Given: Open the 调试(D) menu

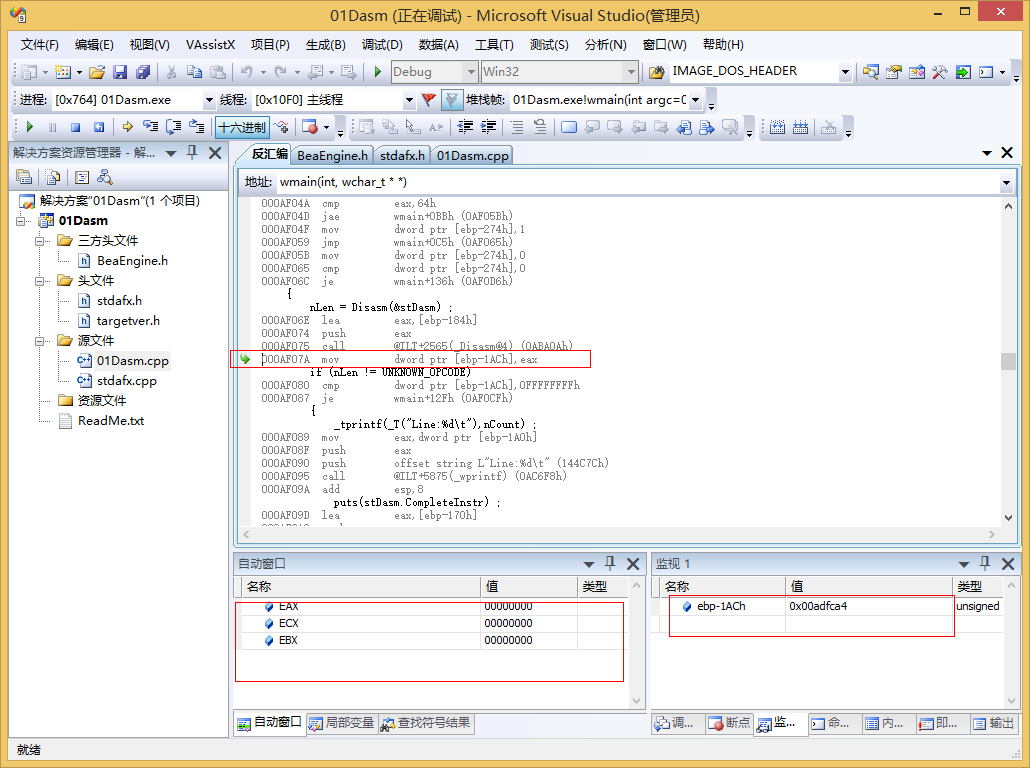Looking at the screenshot, I should point(382,45).
